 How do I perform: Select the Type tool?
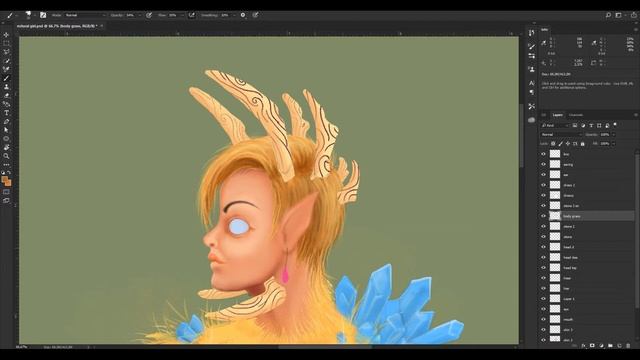[x=6, y=113]
